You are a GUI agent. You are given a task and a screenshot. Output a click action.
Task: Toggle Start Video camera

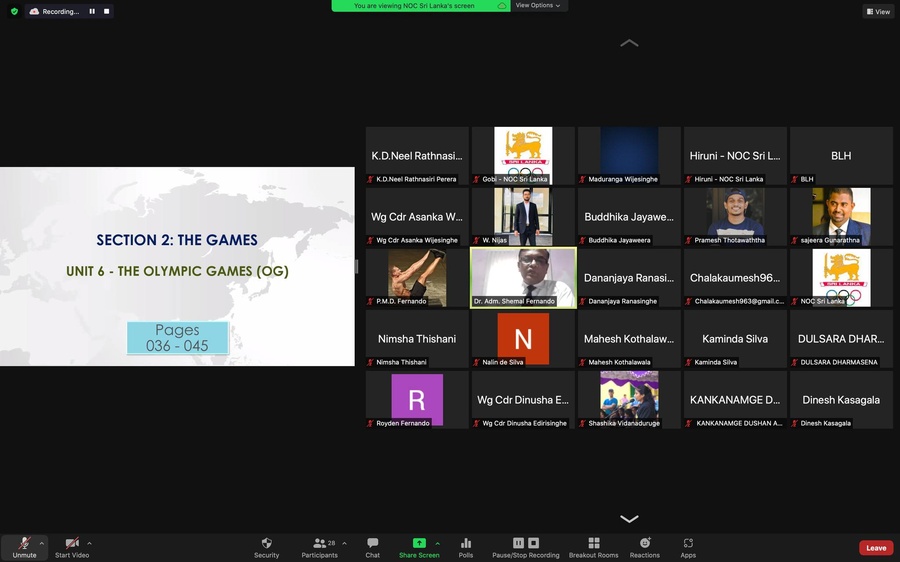click(x=72, y=544)
